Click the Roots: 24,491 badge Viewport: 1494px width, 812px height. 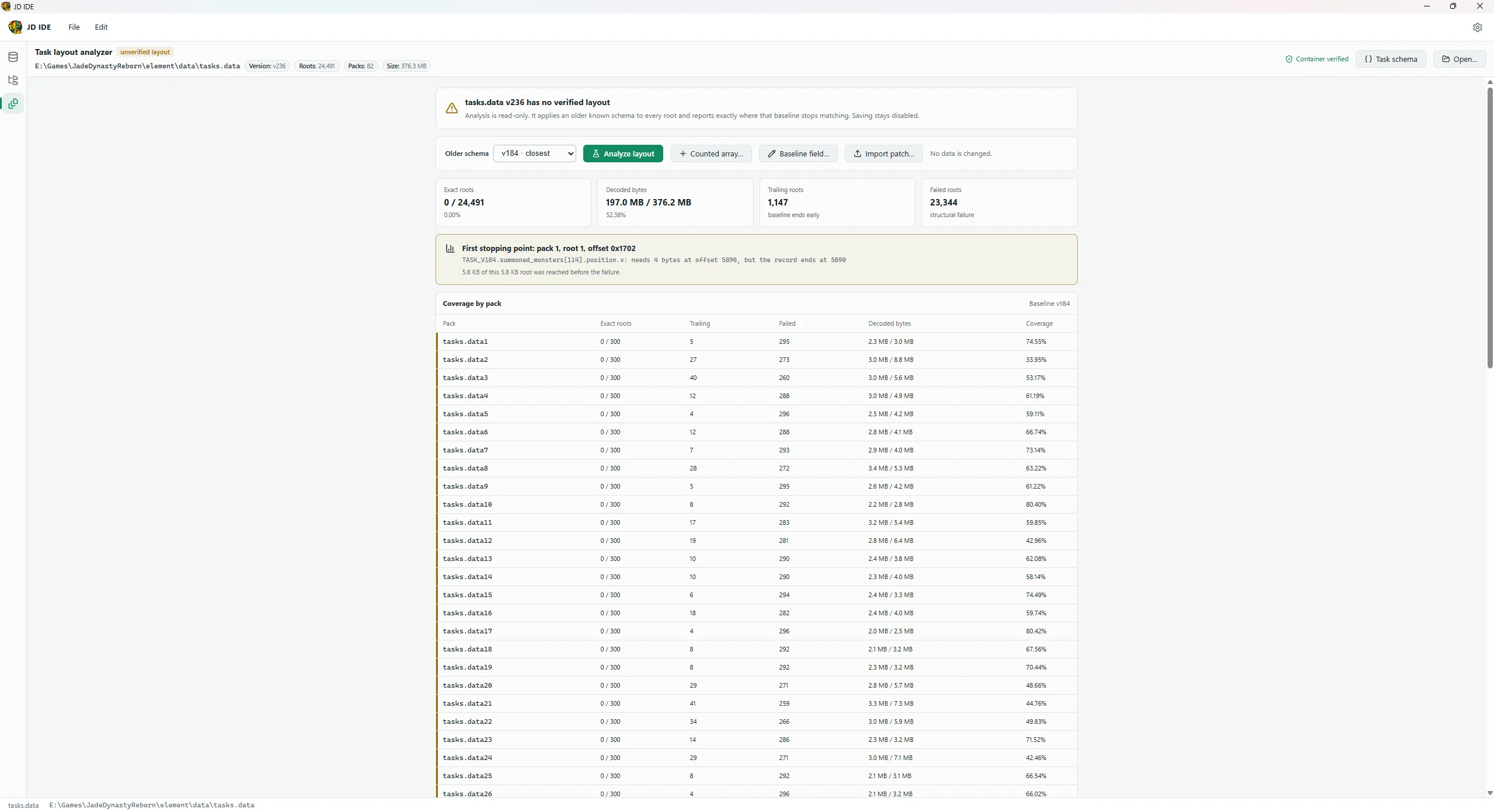[316, 66]
